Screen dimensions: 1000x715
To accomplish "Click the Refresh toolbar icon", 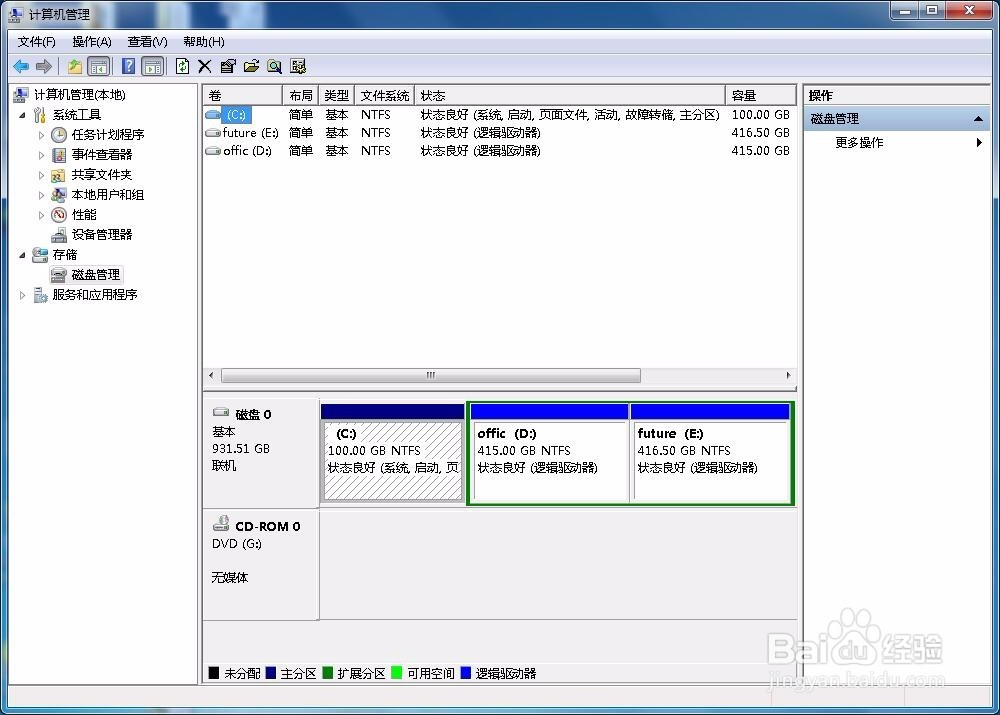I will point(182,66).
